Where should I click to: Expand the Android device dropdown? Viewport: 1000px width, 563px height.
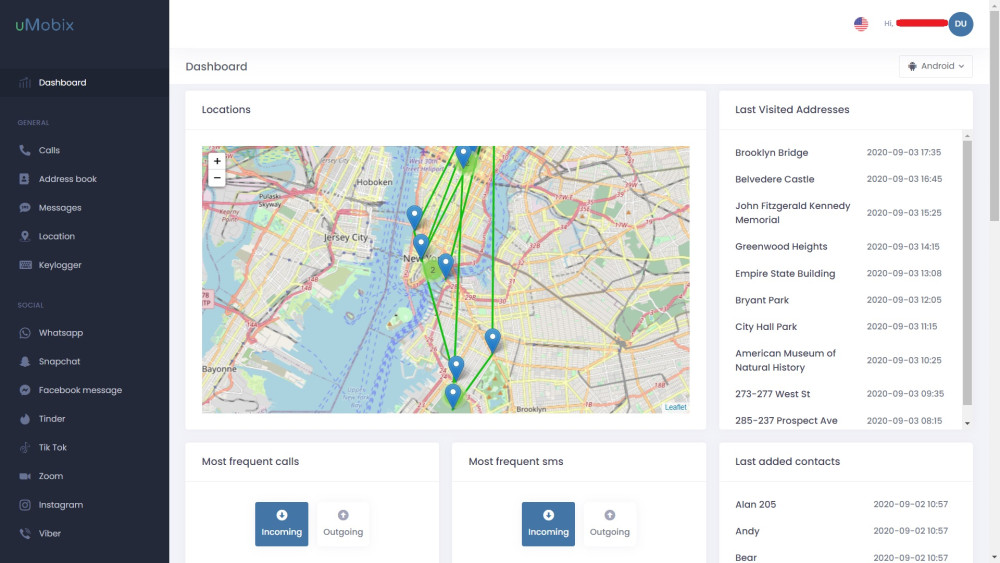(x=936, y=67)
